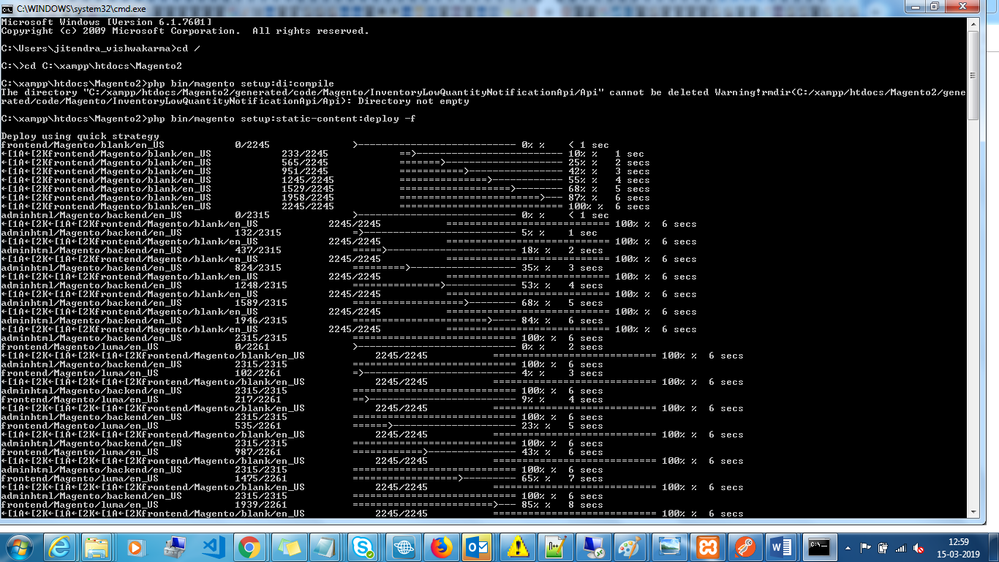This screenshot has width=999, height=562.
Task: Maximize the cmd.exe window
Action: pos(934,7)
